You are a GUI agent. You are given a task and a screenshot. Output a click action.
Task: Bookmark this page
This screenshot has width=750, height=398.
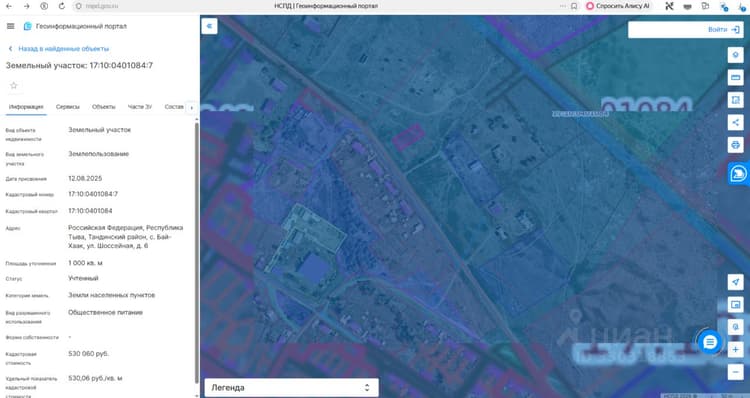click(574, 6)
